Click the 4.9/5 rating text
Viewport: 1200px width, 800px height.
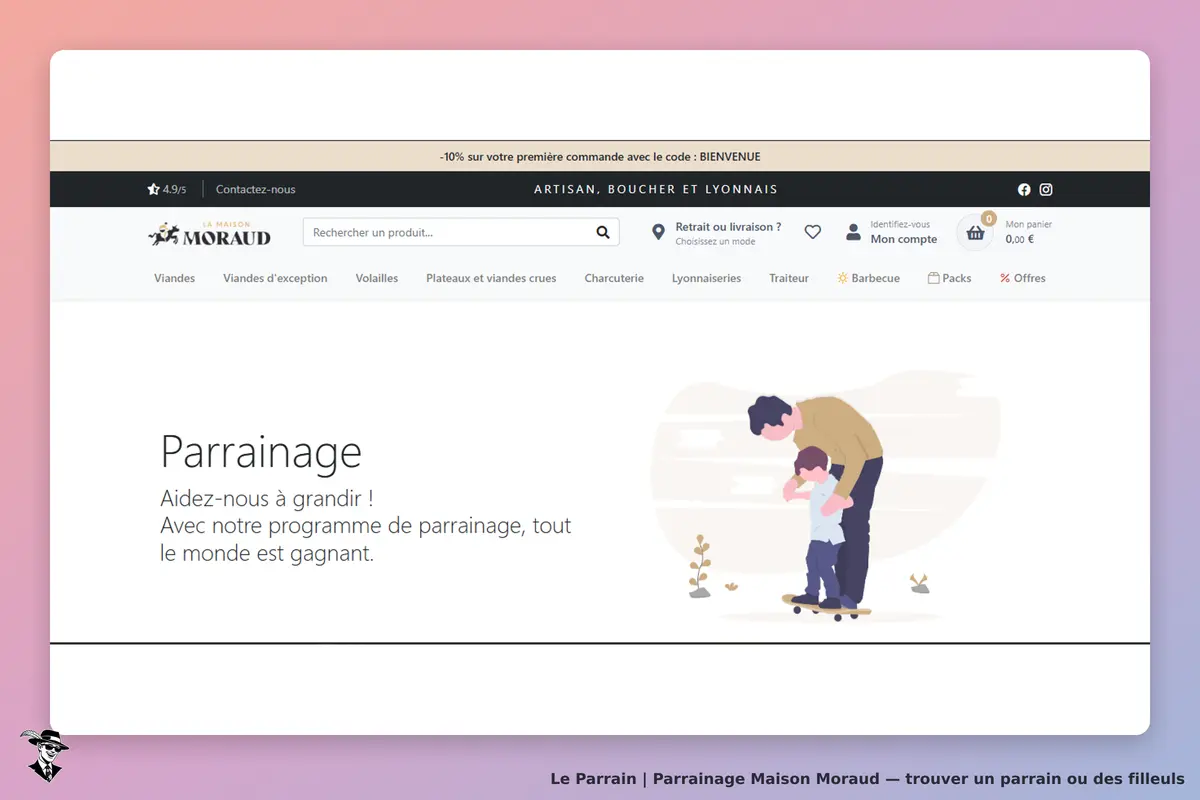(174, 189)
